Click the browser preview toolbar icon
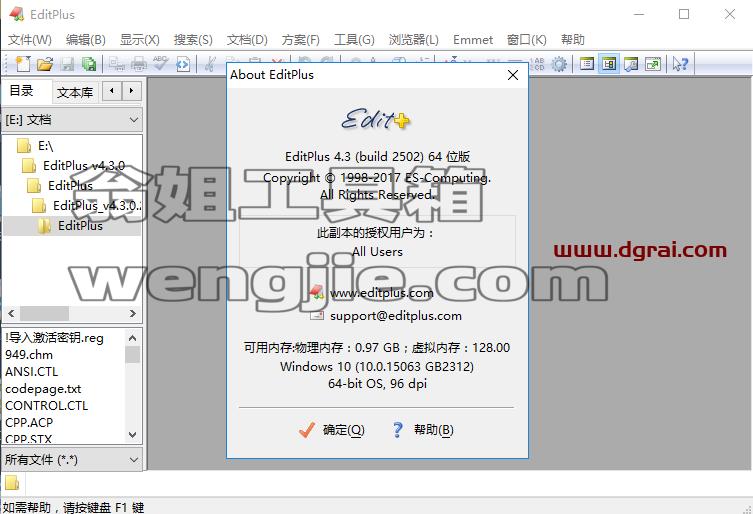The height and width of the screenshot is (514, 753). [x=183, y=64]
